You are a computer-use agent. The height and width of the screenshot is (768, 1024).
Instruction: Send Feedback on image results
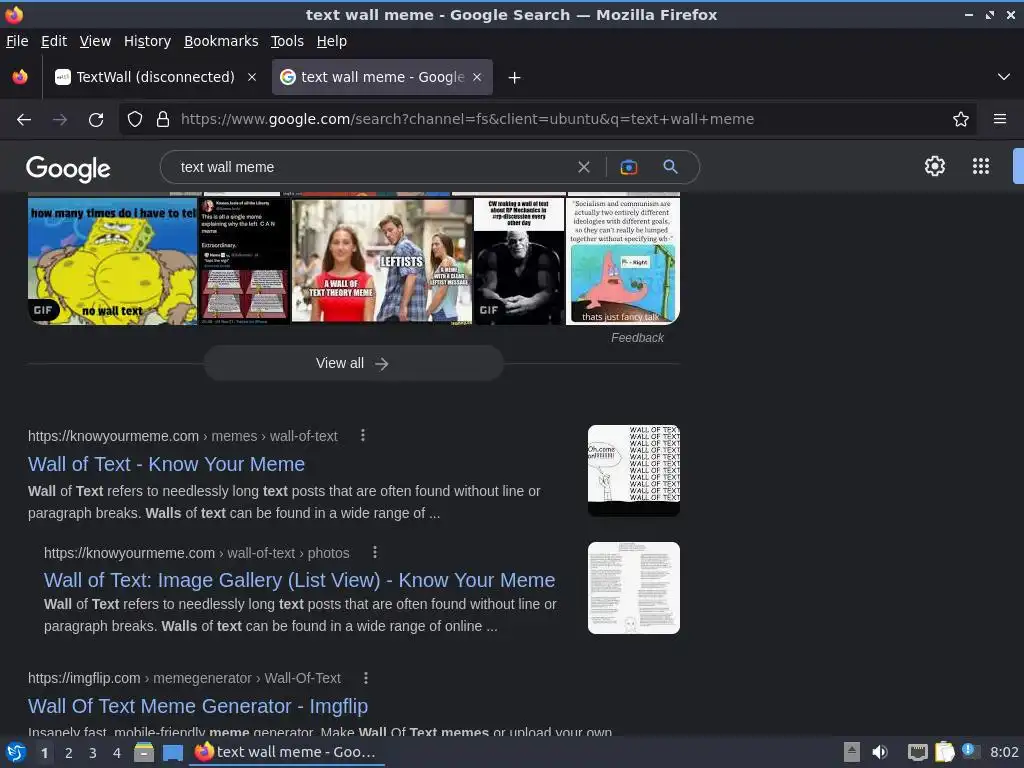click(637, 338)
